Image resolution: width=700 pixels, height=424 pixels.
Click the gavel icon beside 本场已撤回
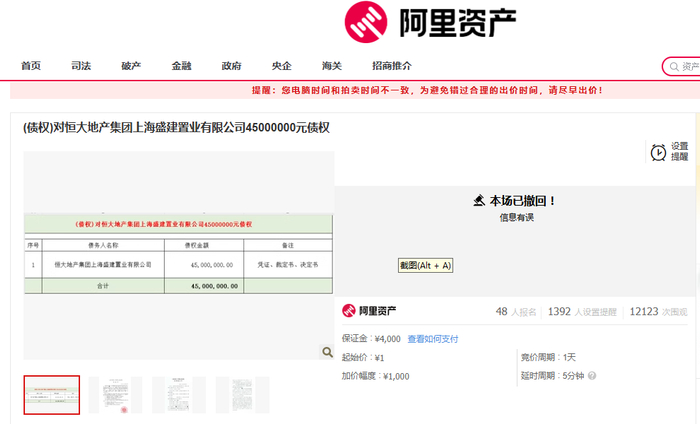click(x=479, y=201)
